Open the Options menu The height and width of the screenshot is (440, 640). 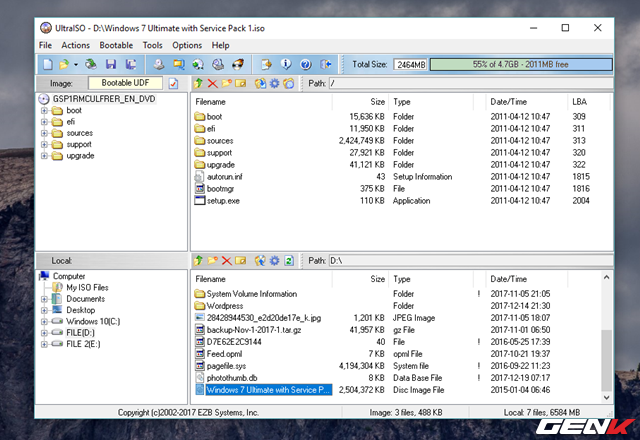click(x=187, y=45)
